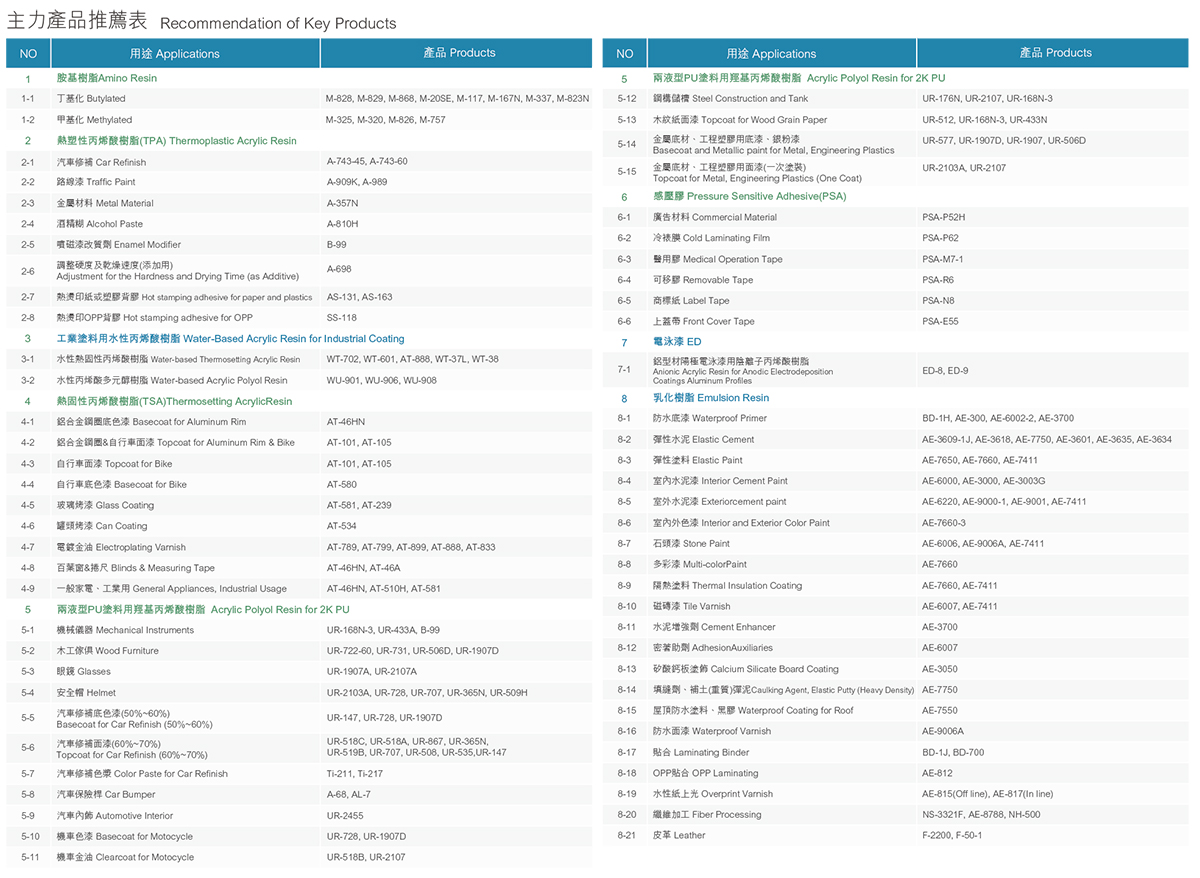Select the Label Tape row

coord(691,301)
